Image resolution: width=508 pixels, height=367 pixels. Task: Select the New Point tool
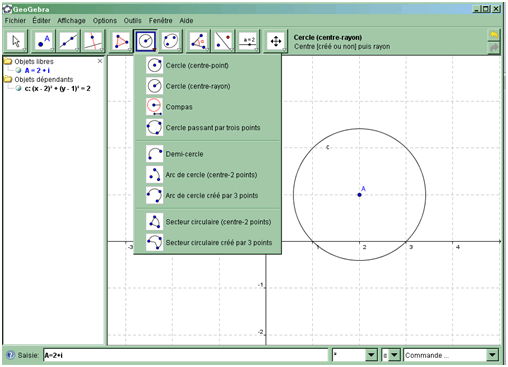pos(43,41)
